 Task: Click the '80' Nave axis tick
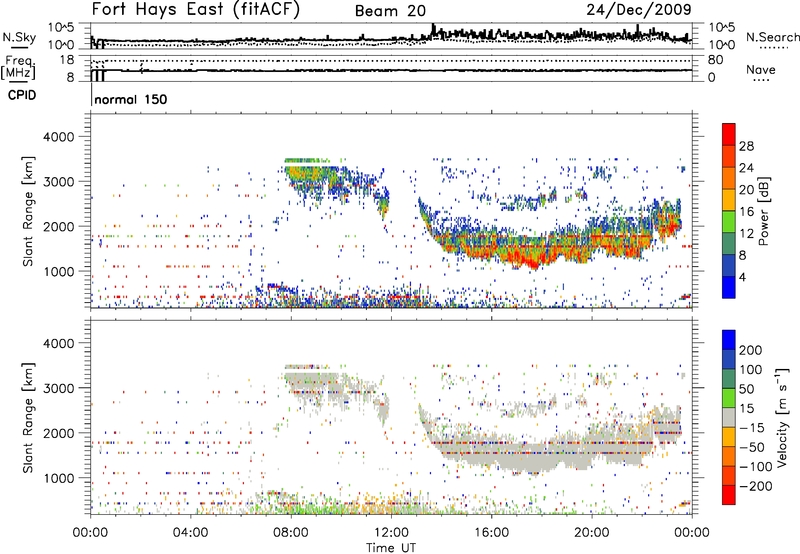click(x=715, y=60)
